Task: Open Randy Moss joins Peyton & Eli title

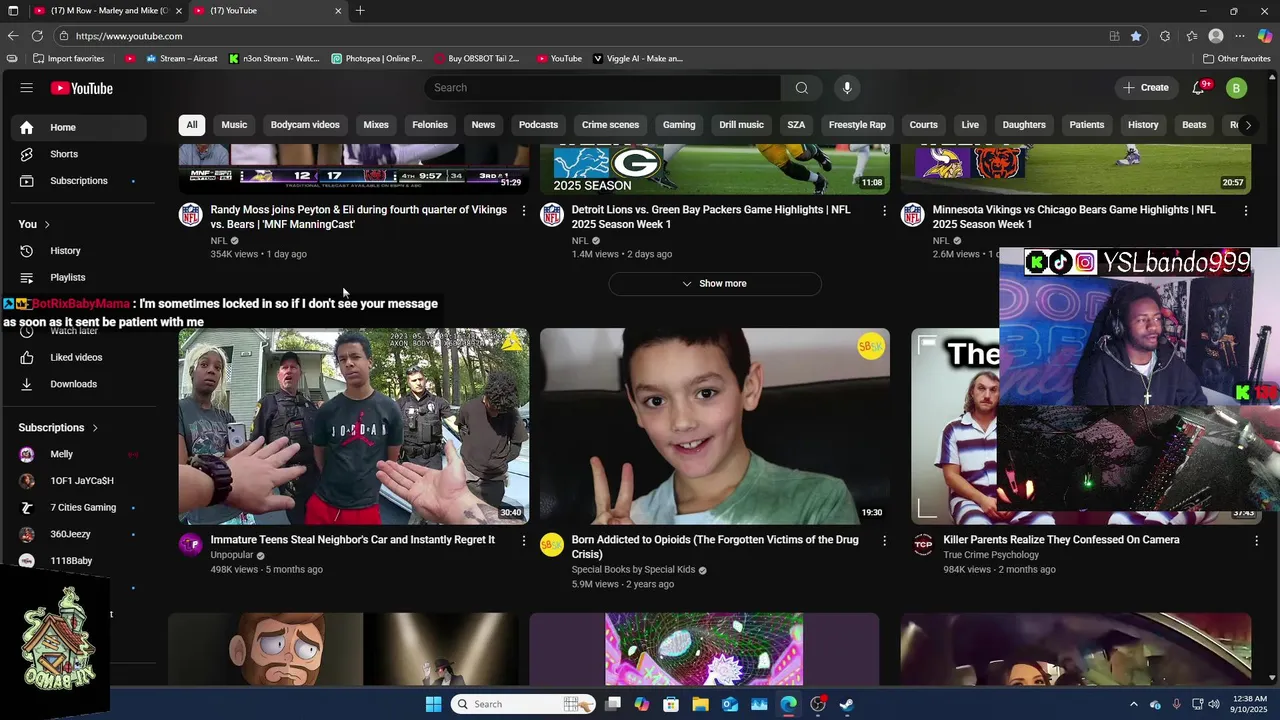Action: point(359,217)
